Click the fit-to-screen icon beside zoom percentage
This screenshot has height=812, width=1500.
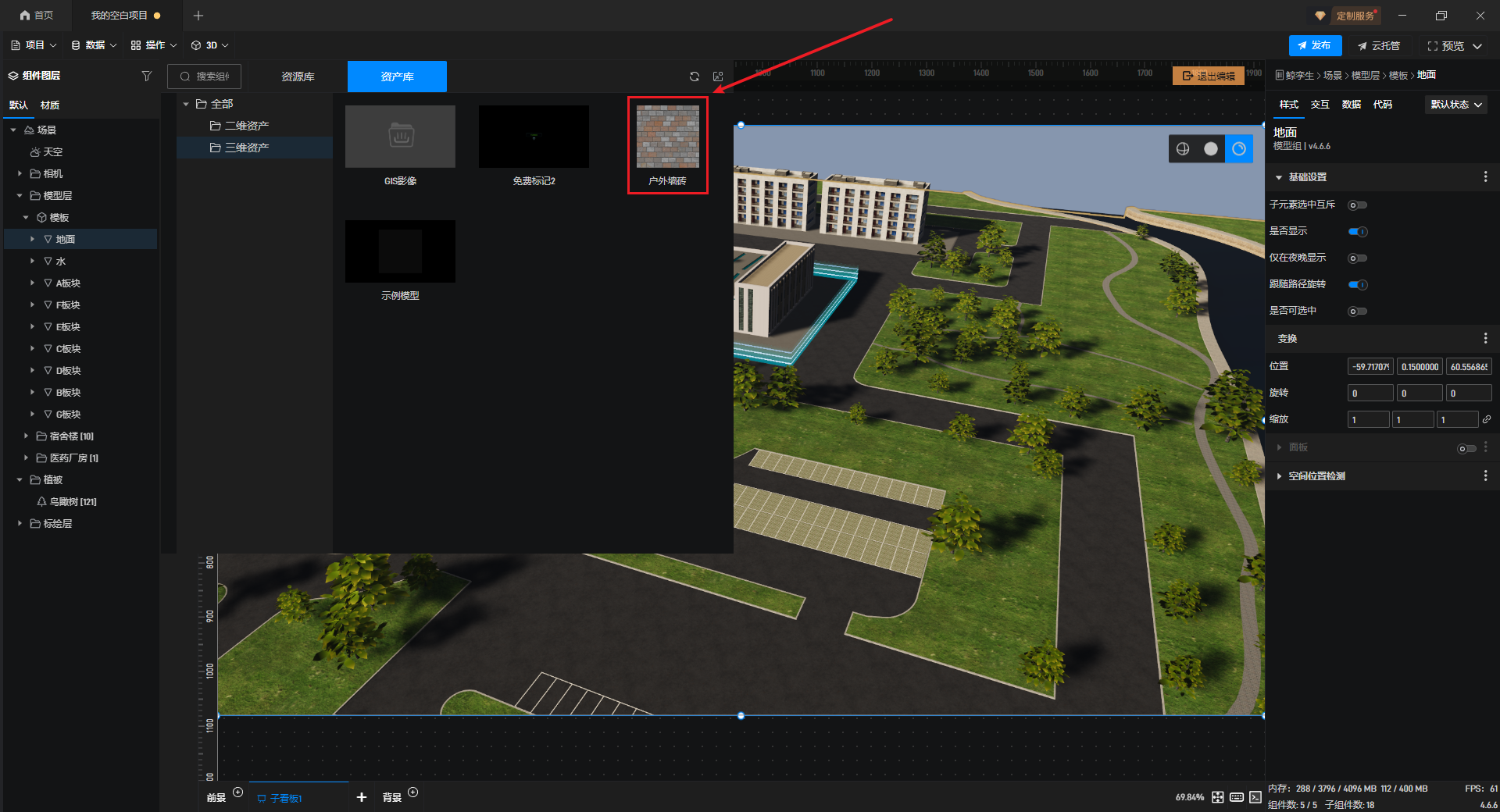point(1218,797)
